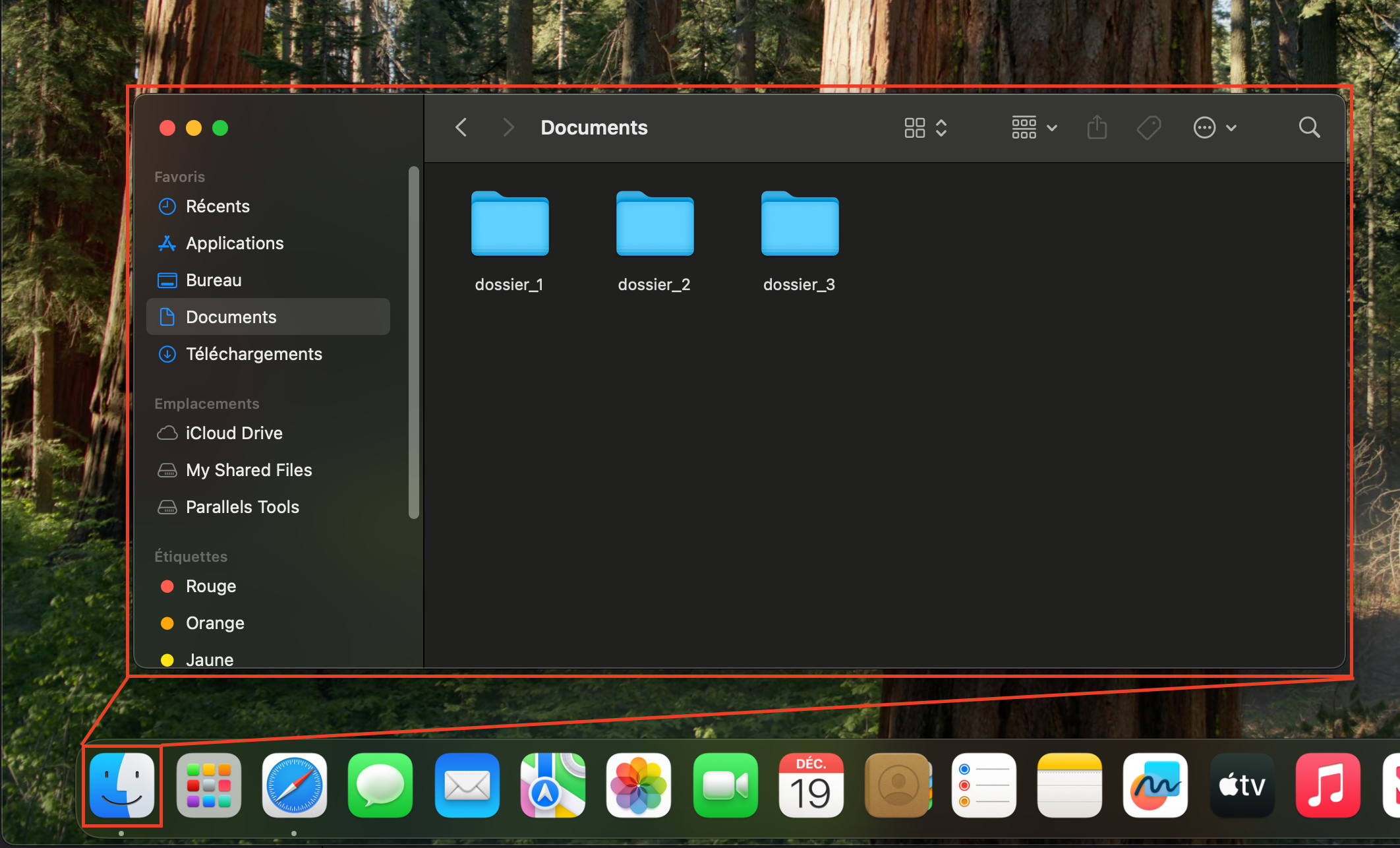Open the ellipsis action menu dropdown

point(1214,127)
